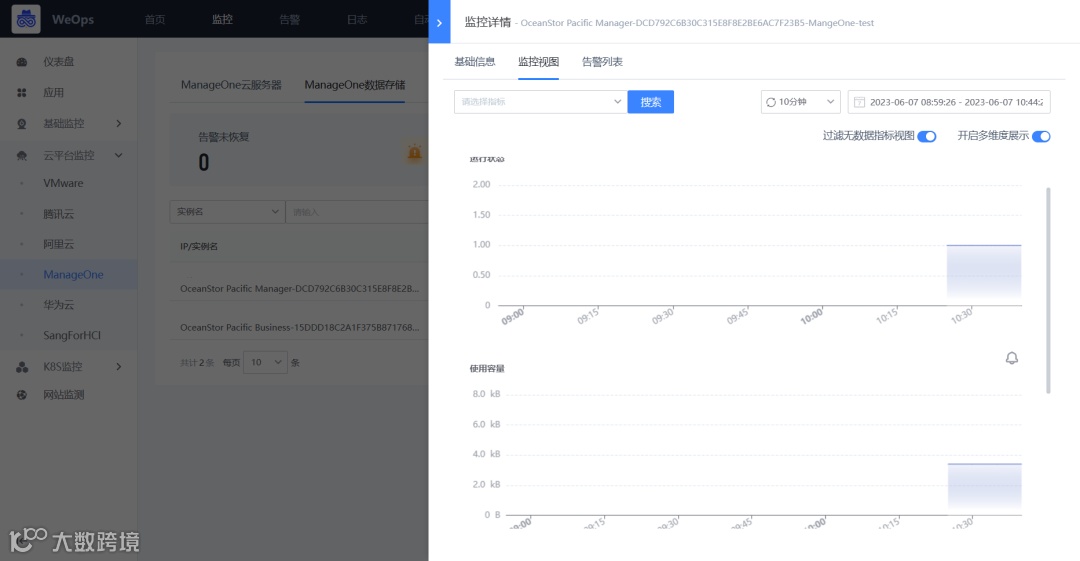The width and height of the screenshot is (1080, 561).
Task: Open 阿里云 in the sidebar
Action: (59, 244)
